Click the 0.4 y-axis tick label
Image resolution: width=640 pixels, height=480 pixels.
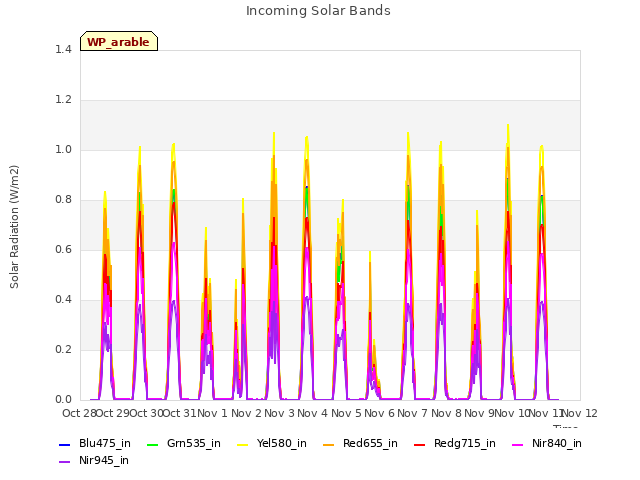[63, 300]
